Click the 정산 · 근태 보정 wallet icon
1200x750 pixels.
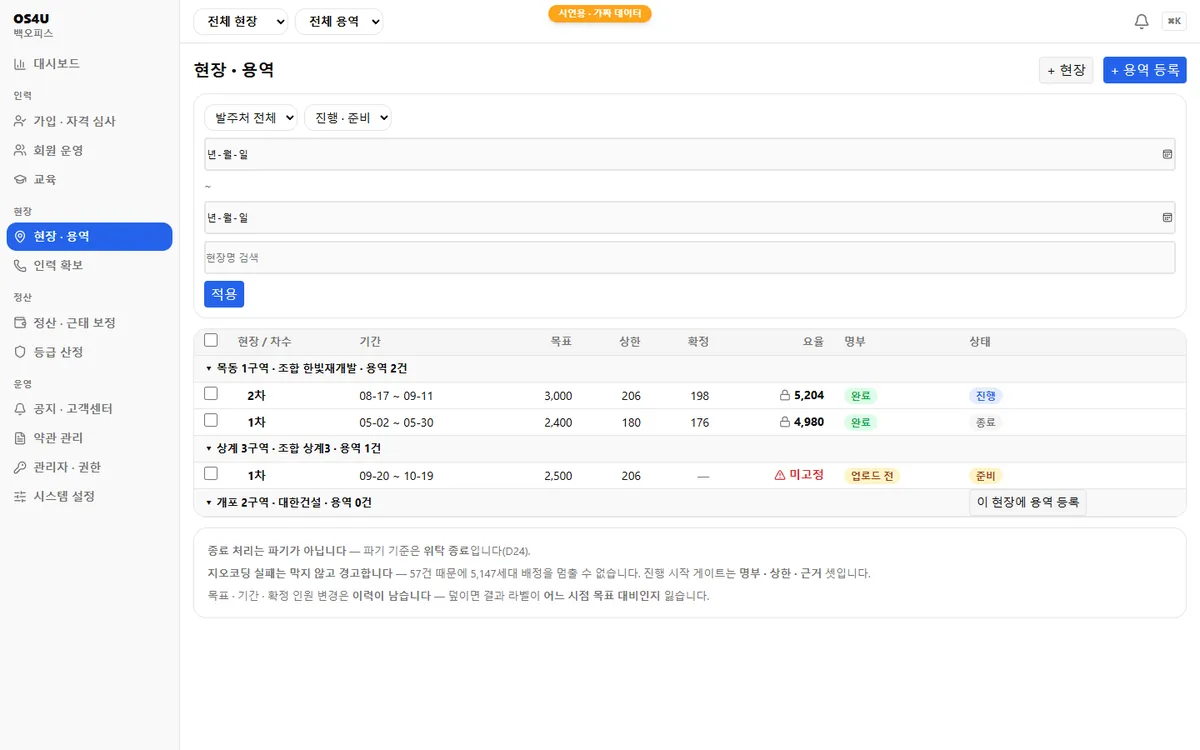coord(20,323)
